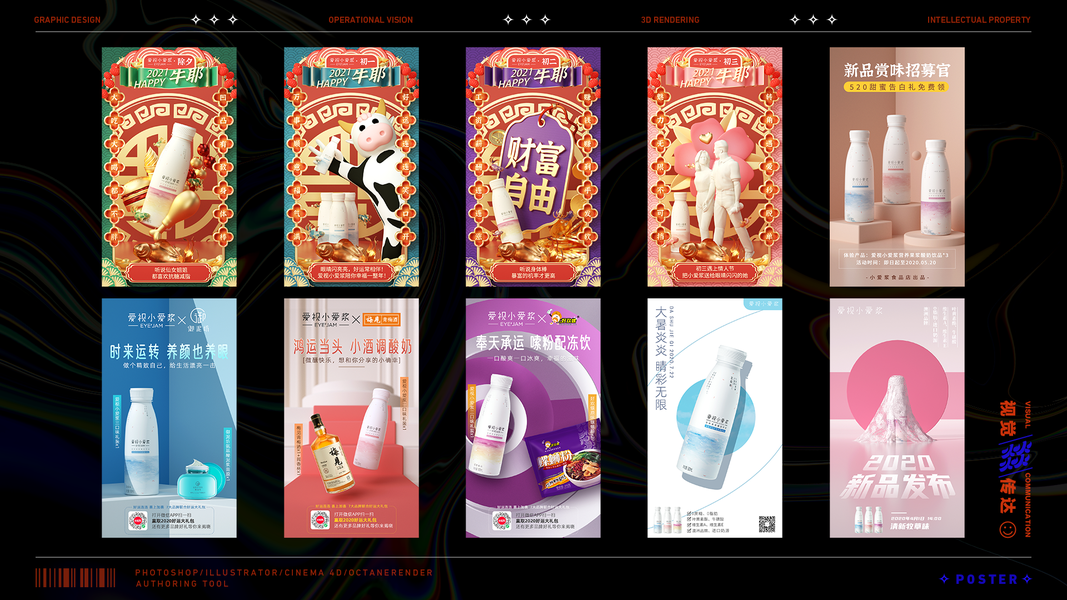The image size is (1067, 600).
Task: Click the QR code on 大暑炎炎 poster
Action: 767,524
